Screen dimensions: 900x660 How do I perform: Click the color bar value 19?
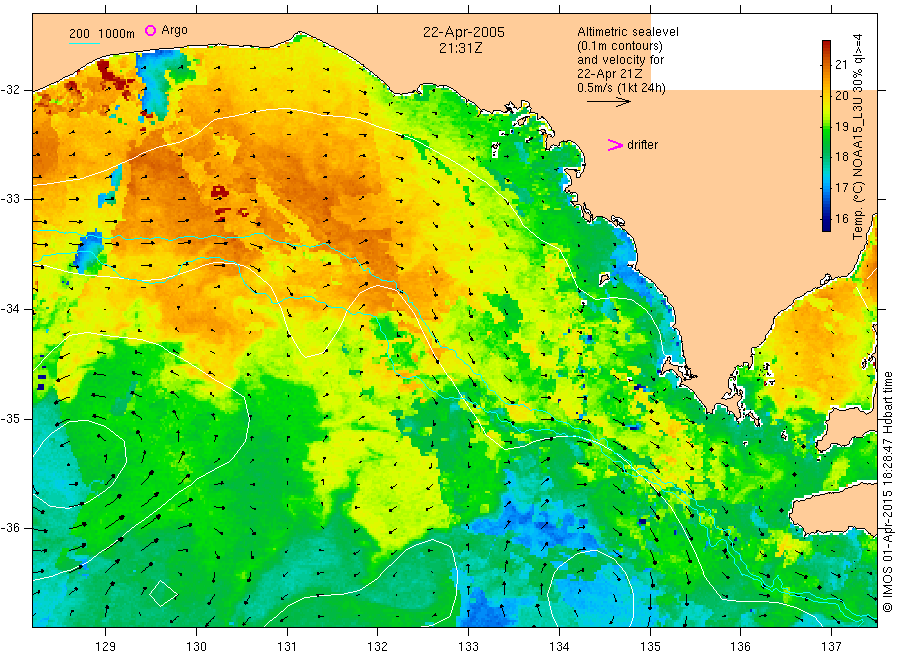click(841, 126)
